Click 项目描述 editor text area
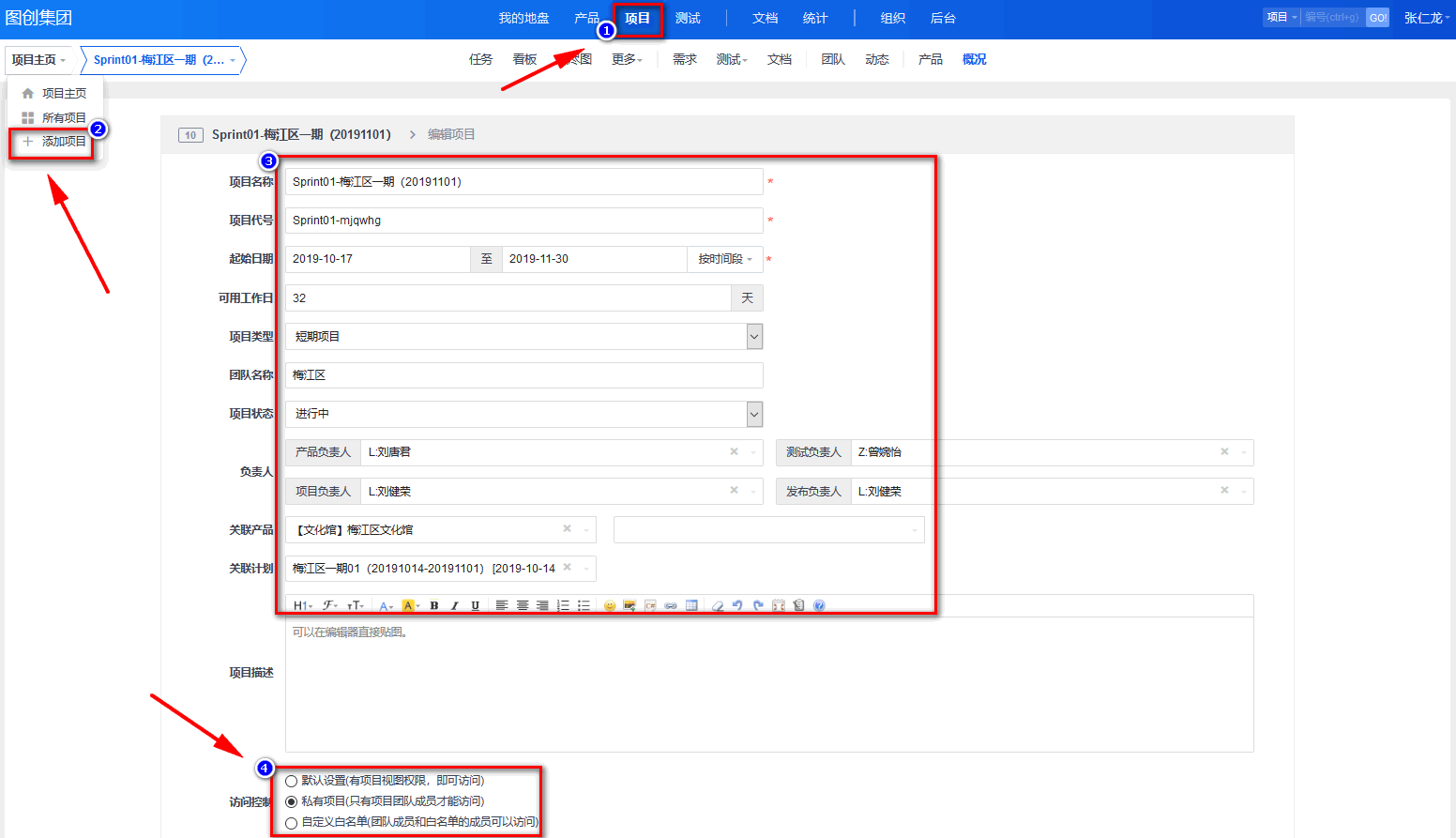Viewport: 1456px width, 838px height. tap(769, 685)
